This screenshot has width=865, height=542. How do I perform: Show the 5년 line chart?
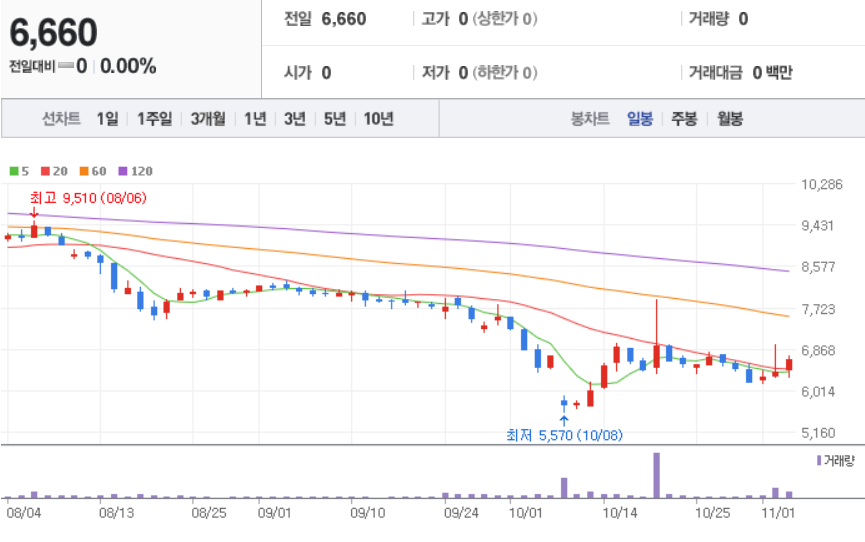pos(335,118)
